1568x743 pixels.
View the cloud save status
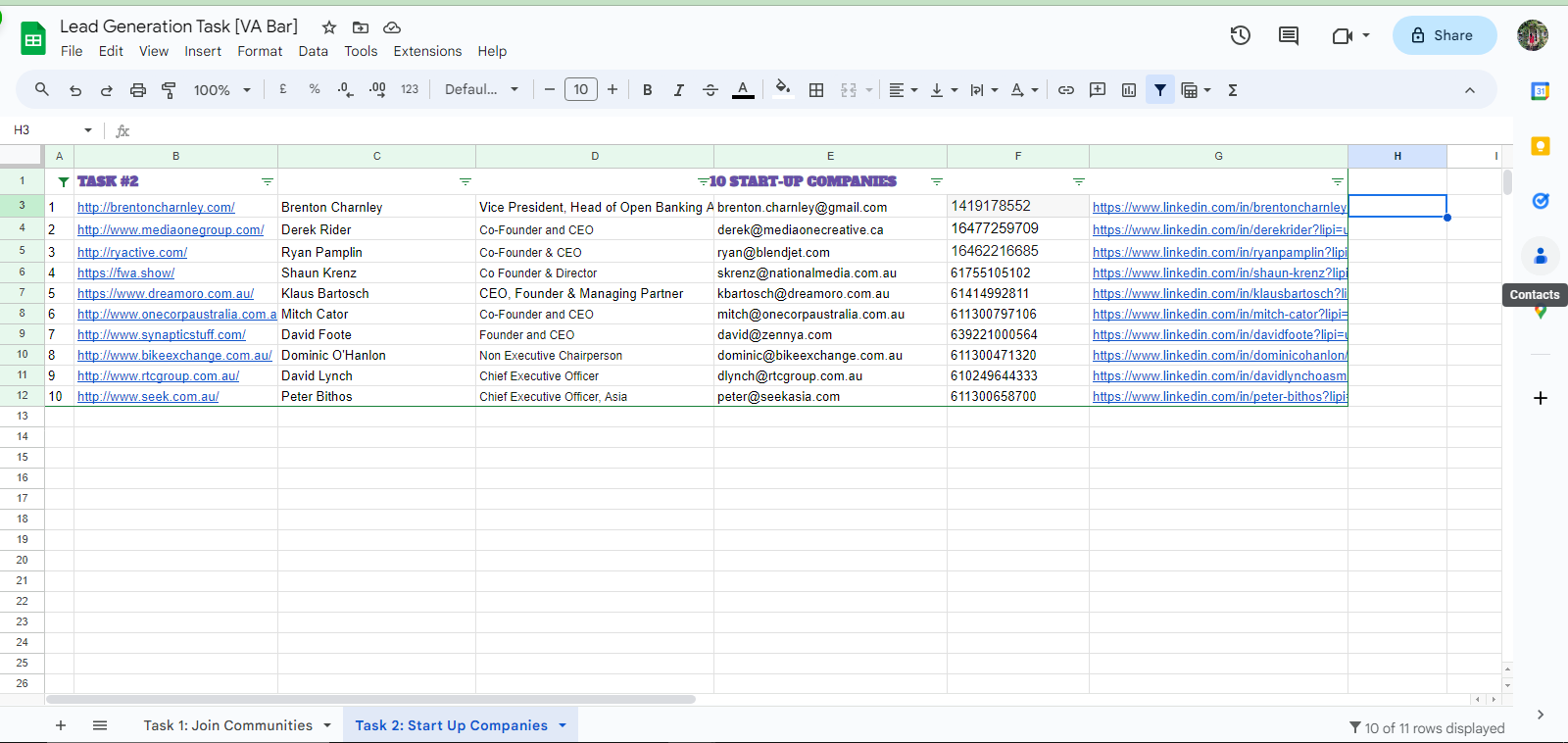click(392, 27)
